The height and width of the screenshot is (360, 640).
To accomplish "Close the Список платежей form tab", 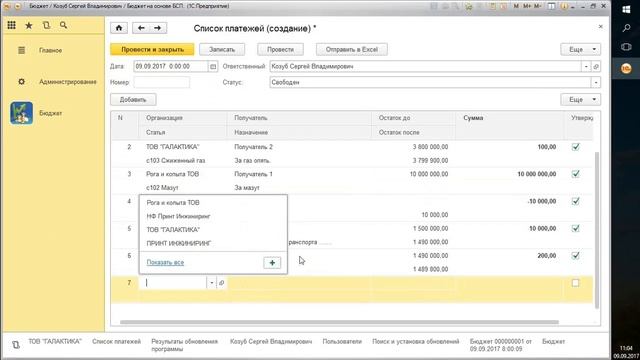I will point(600,27).
